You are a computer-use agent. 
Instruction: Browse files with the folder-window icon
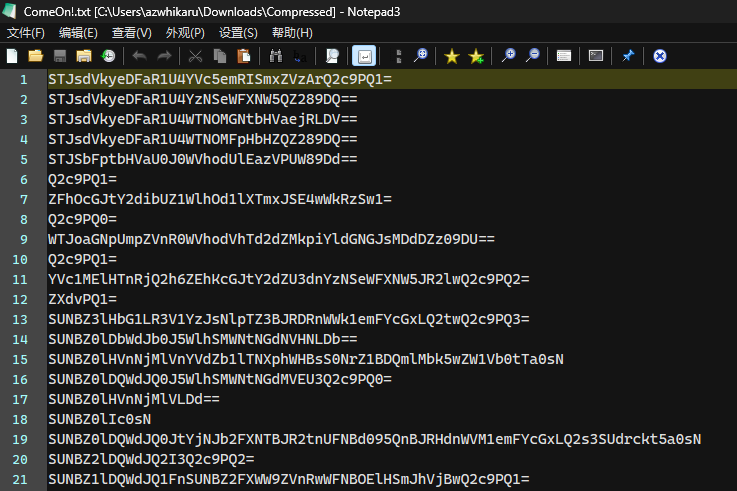tap(84, 56)
